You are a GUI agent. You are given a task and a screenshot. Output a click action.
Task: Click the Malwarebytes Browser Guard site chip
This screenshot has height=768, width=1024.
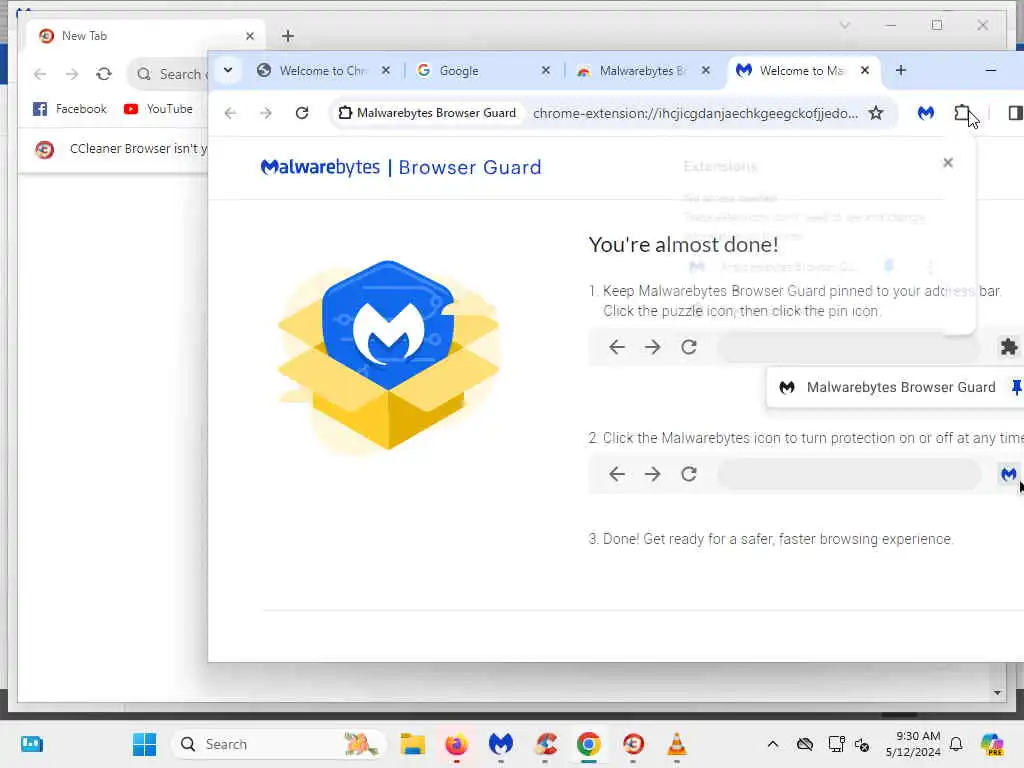428,113
